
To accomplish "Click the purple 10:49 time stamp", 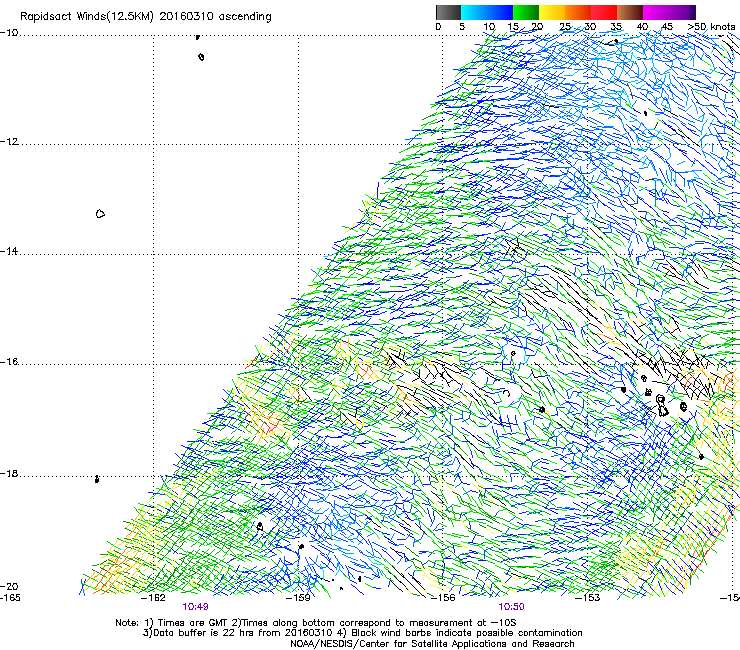I will [x=195, y=607].
